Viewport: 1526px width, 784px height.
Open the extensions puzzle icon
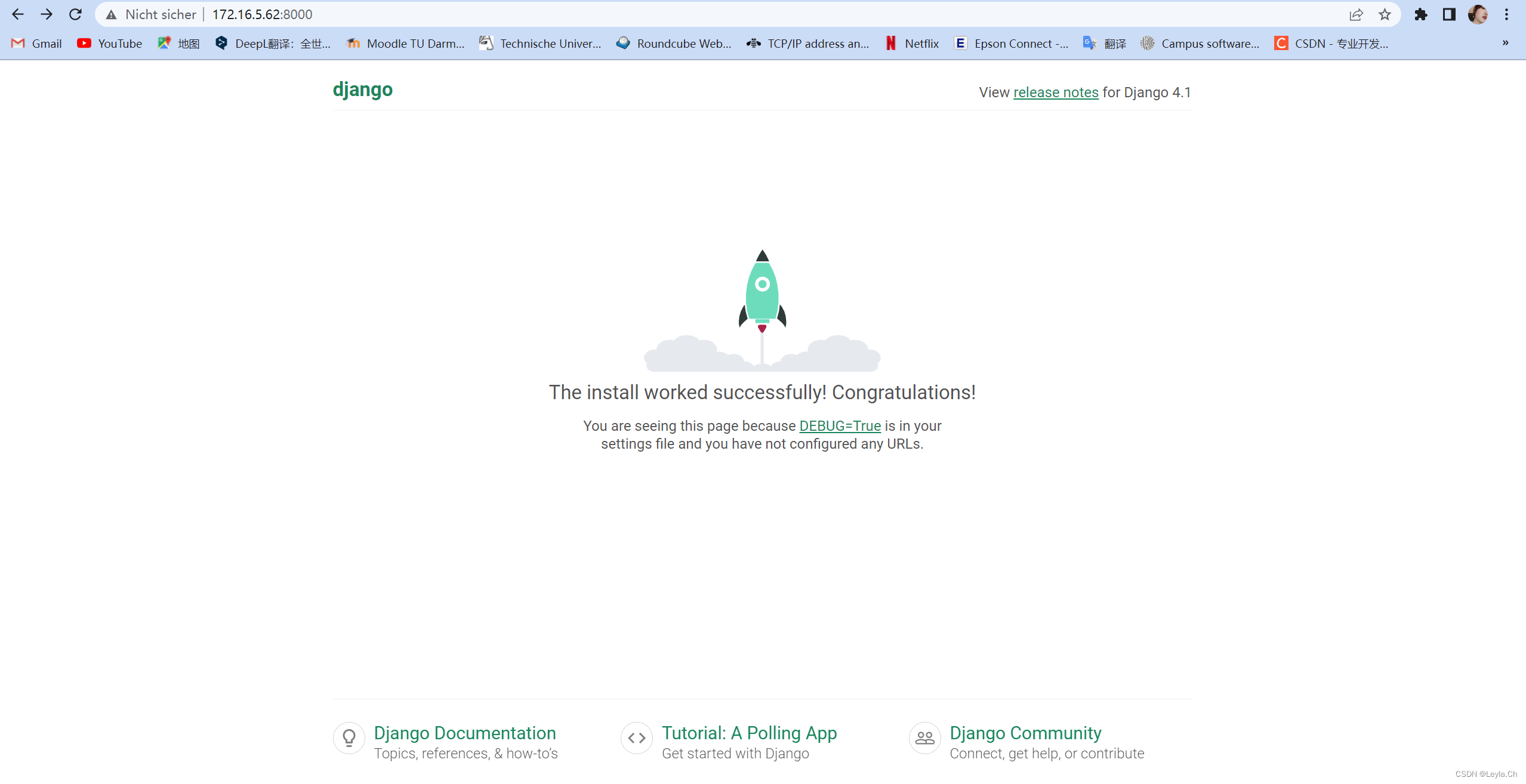[x=1420, y=14]
